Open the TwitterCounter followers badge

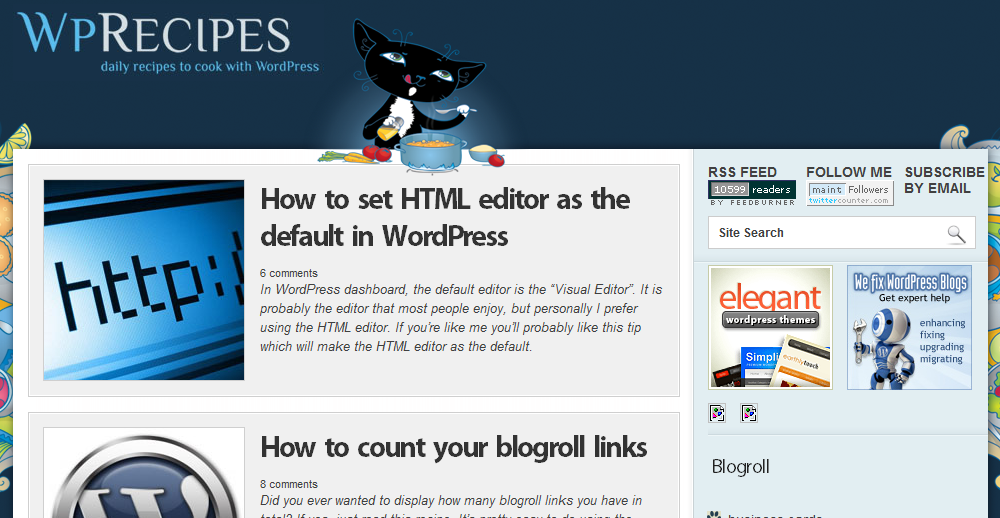850,193
